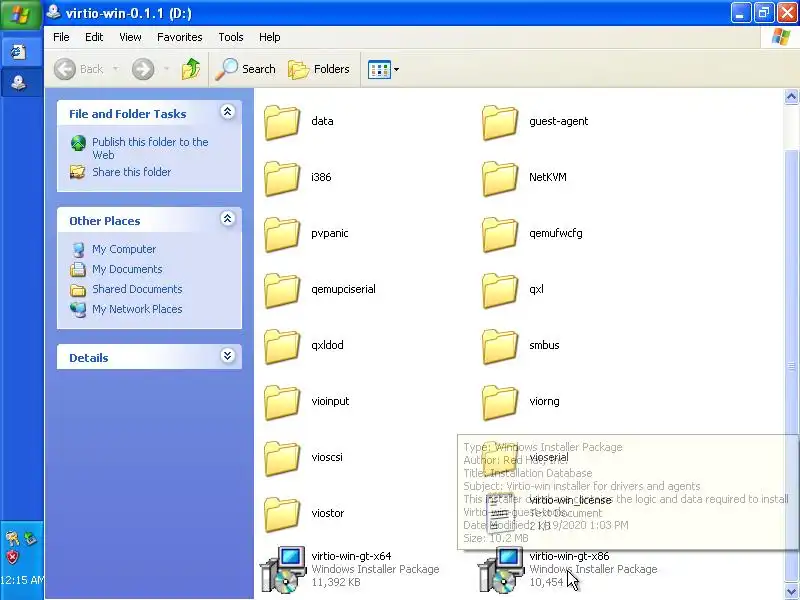Image resolution: width=800 pixels, height=600 pixels.
Task: Open the Back history dropdown arrow
Action: (116, 69)
